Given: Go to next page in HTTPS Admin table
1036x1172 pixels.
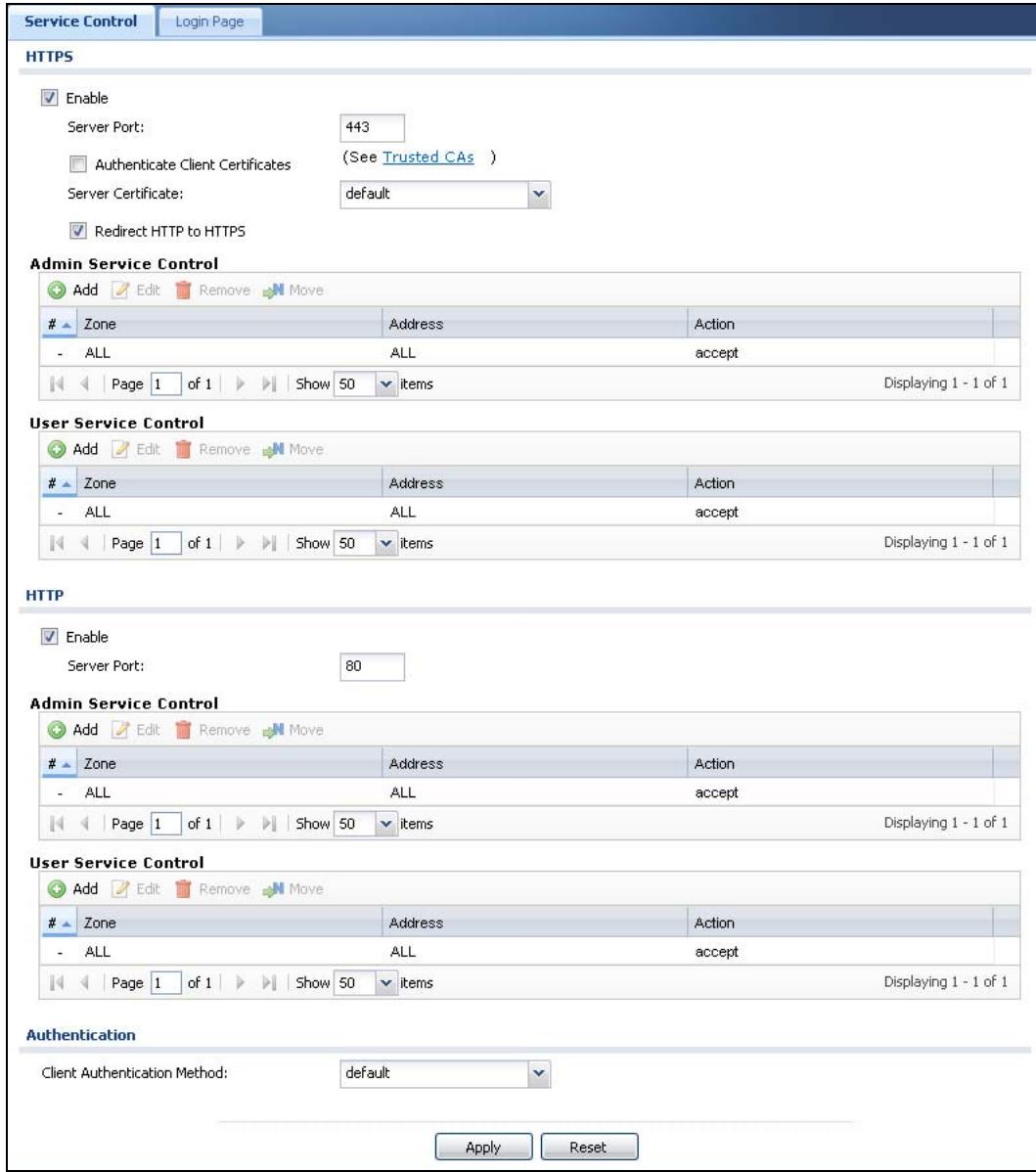Looking at the screenshot, I should point(240,384).
